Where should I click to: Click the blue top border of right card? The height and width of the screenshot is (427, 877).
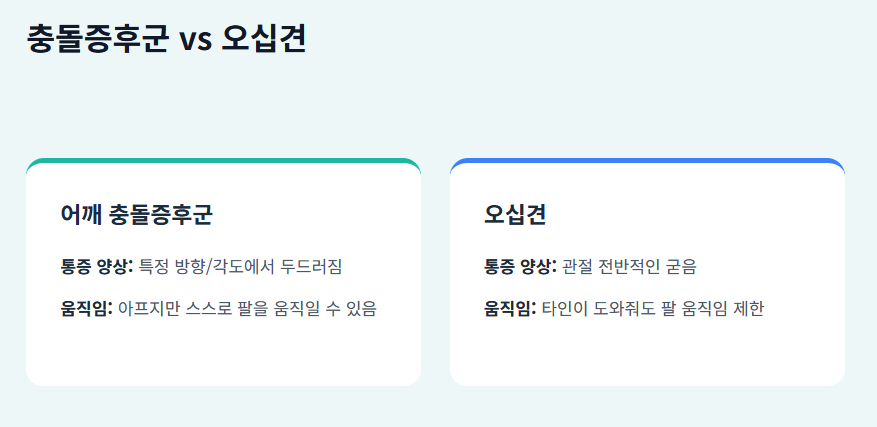point(647,161)
